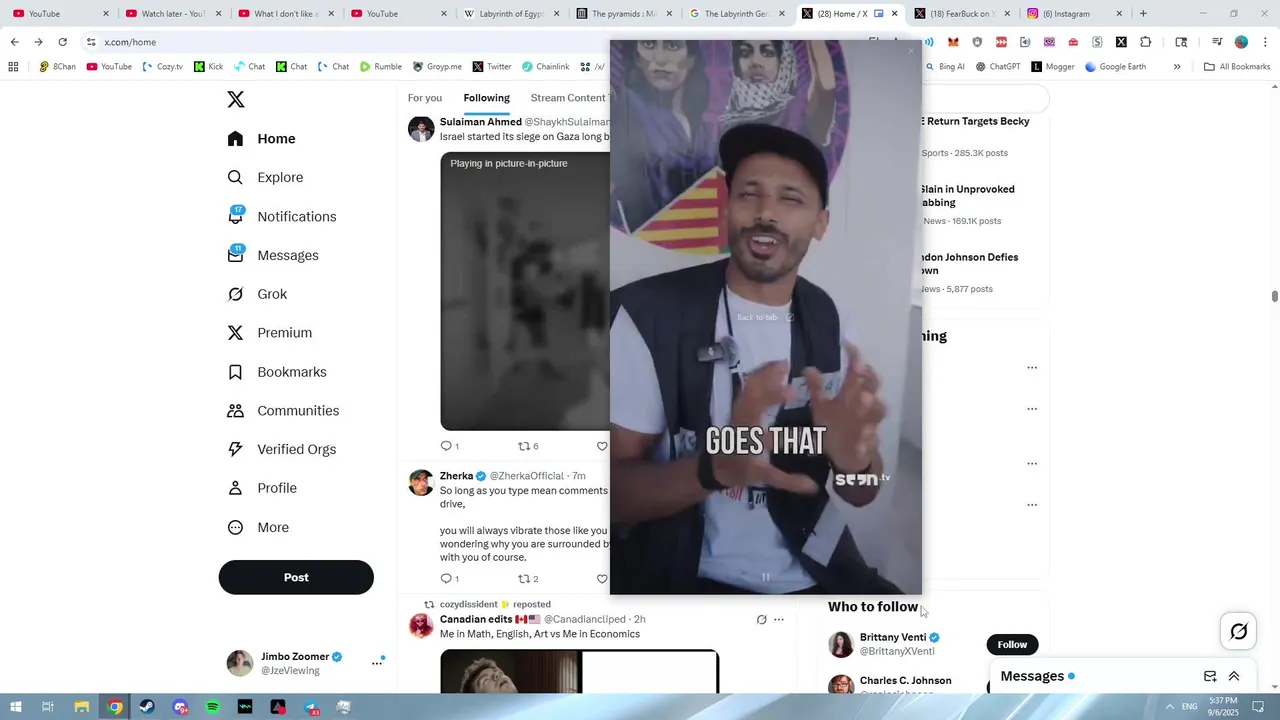Screen dimensions: 1280x720
Task: Open MetaMask fox extension
Action: [x=953, y=42]
